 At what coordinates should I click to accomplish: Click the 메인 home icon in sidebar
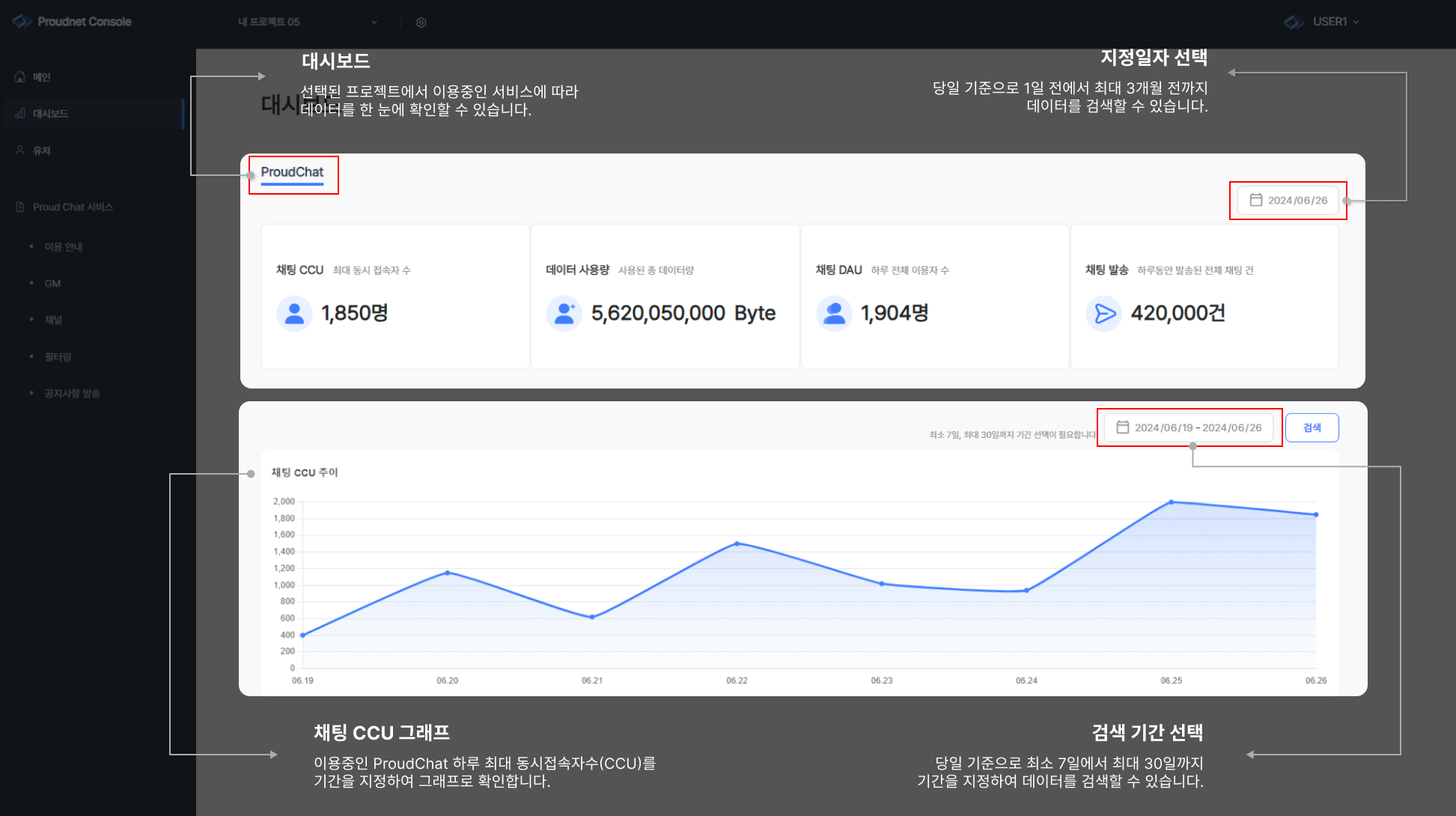20,77
